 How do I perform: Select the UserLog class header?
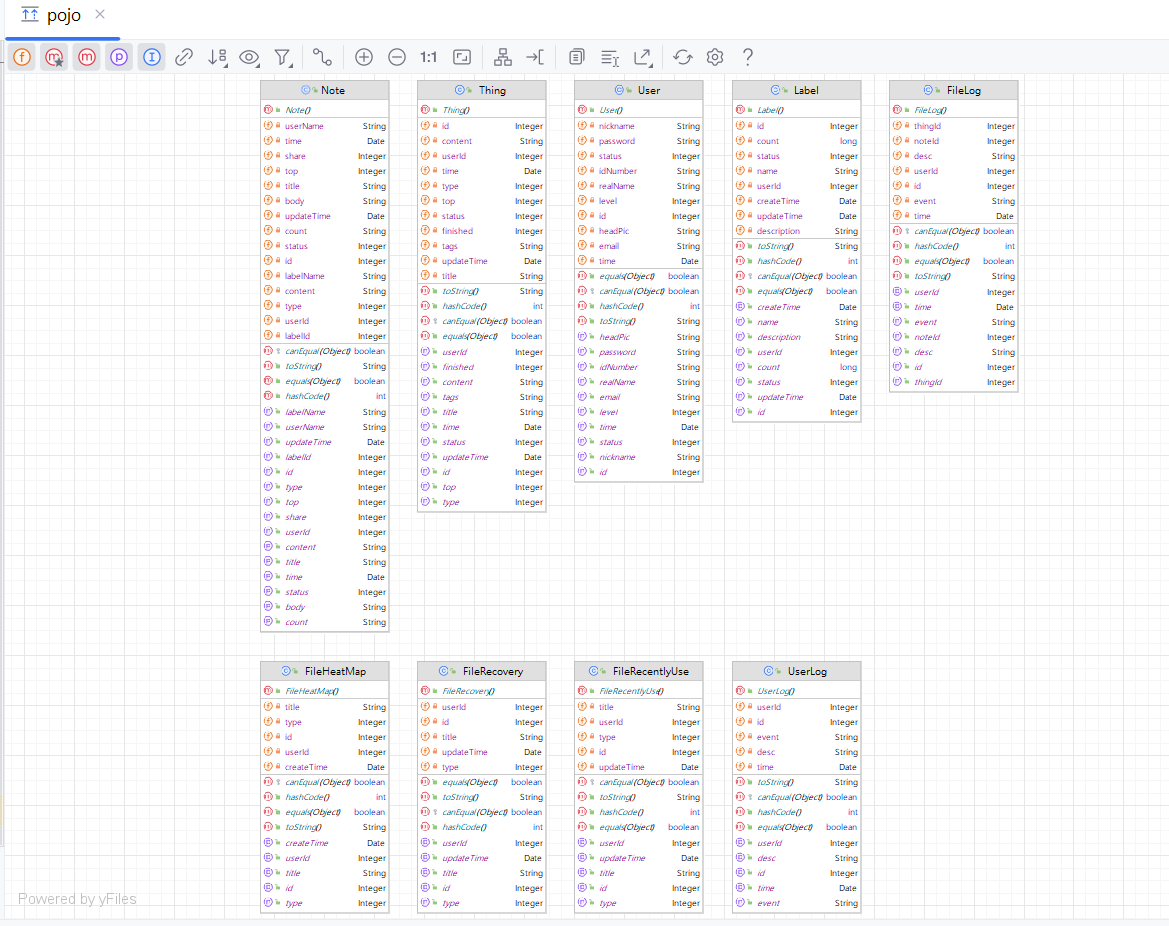click(796, 671)
